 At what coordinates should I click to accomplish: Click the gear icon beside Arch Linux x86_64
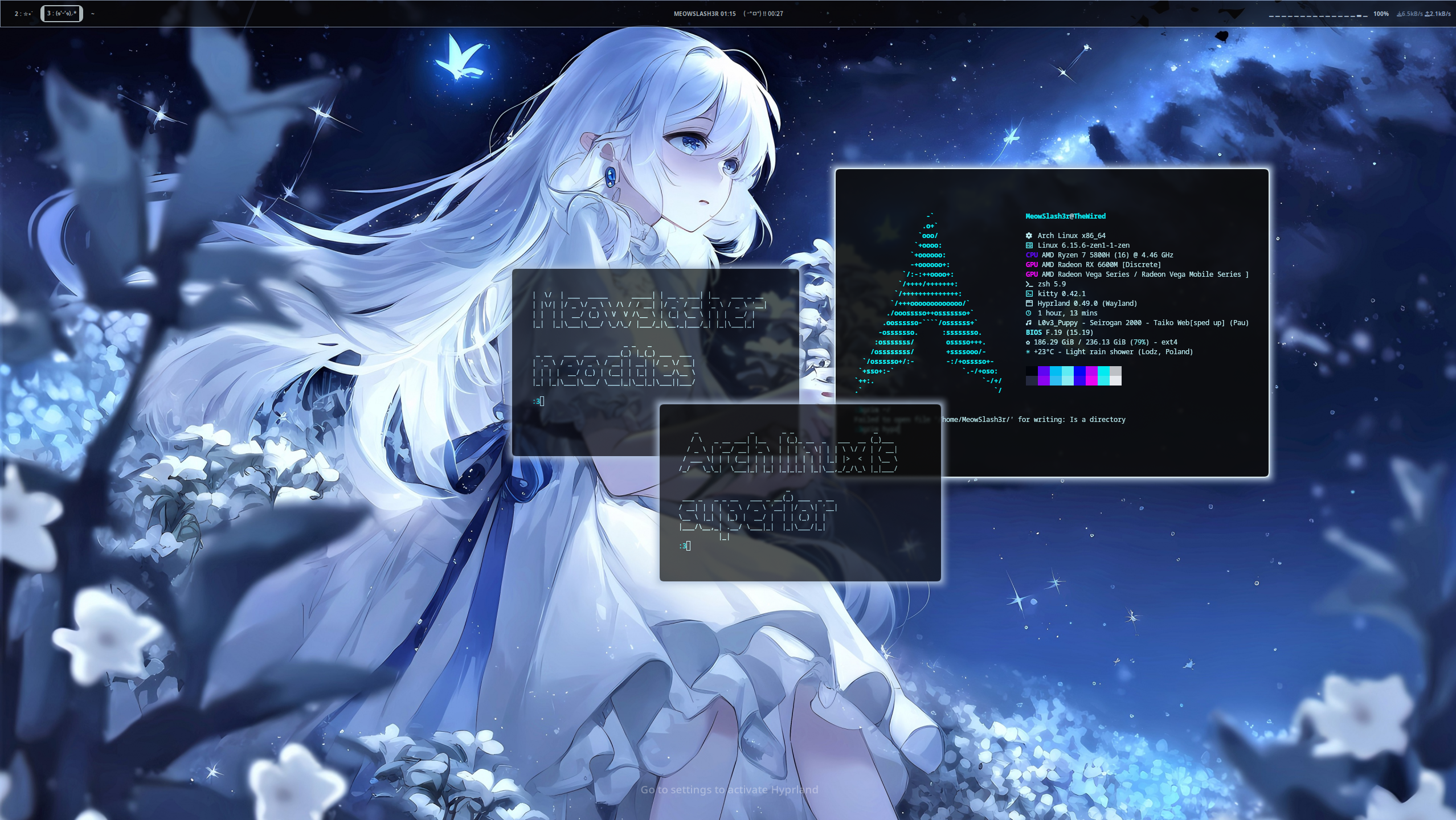pyautogui.click(x=1029, y=235)
